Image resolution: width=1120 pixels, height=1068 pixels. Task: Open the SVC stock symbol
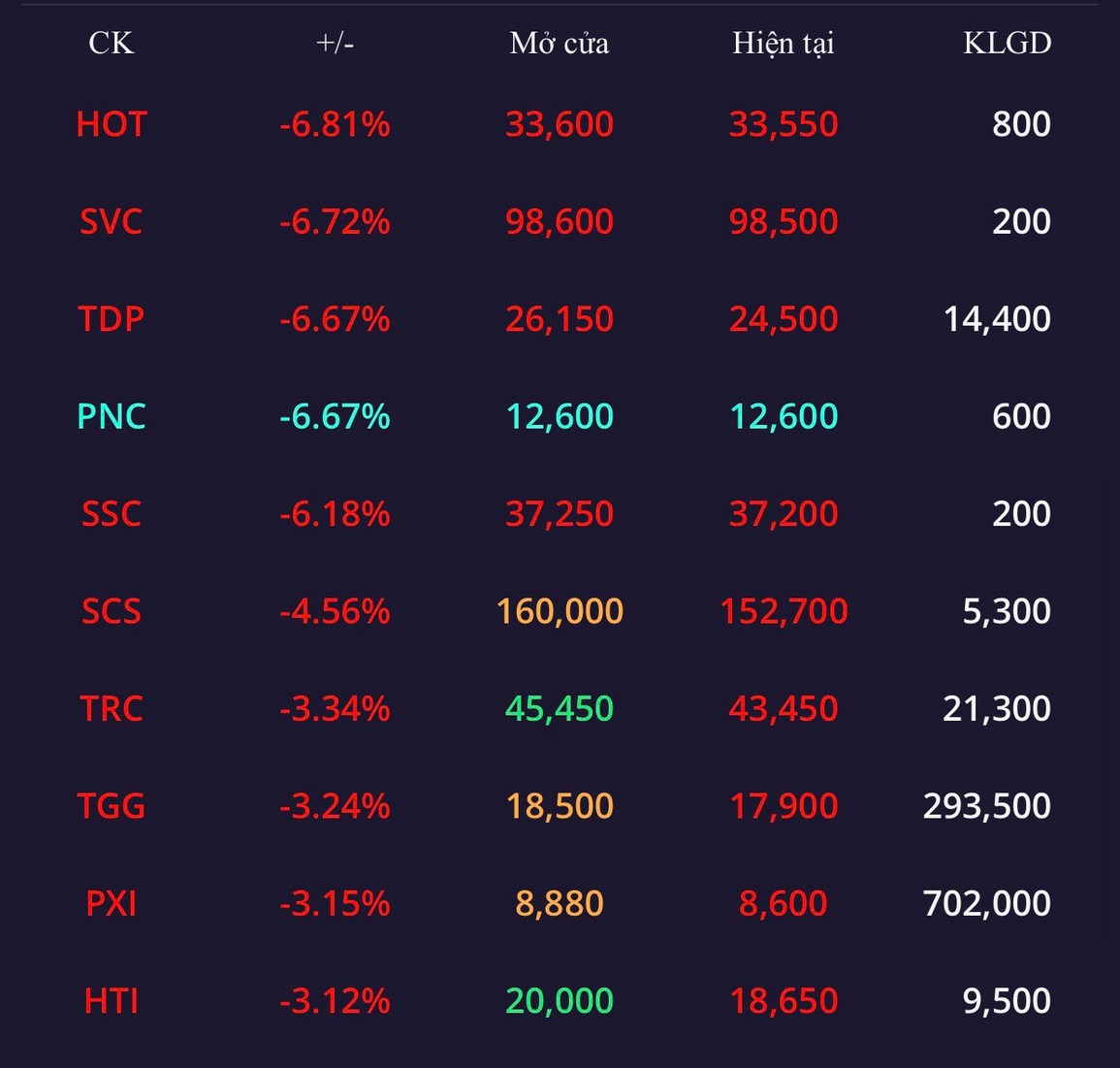click(x=111, y=221)
